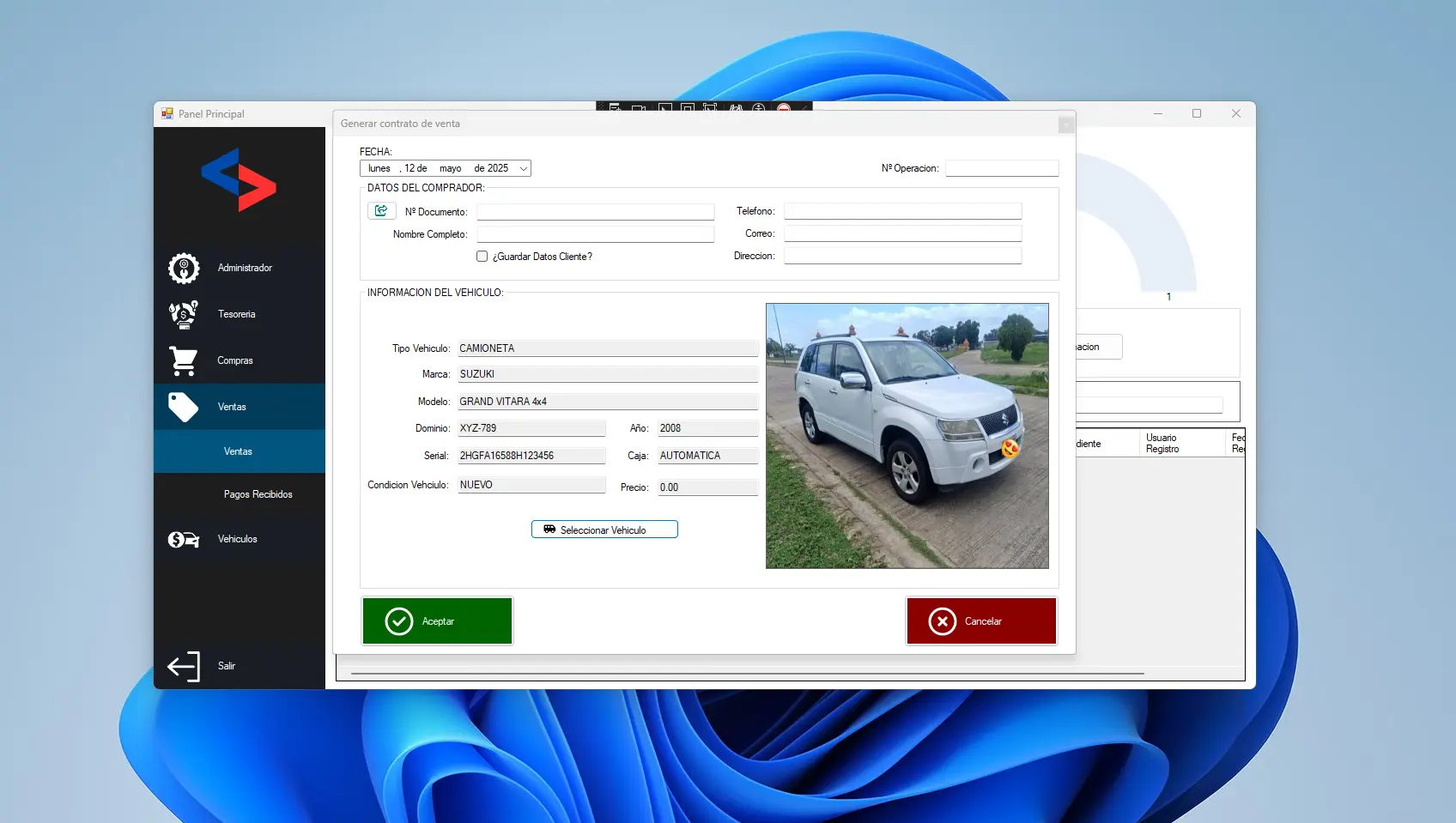Select the "2025" year in the date field
Image resolution: width=1456 pixels, height=823 pixels.
coord(498,168)
